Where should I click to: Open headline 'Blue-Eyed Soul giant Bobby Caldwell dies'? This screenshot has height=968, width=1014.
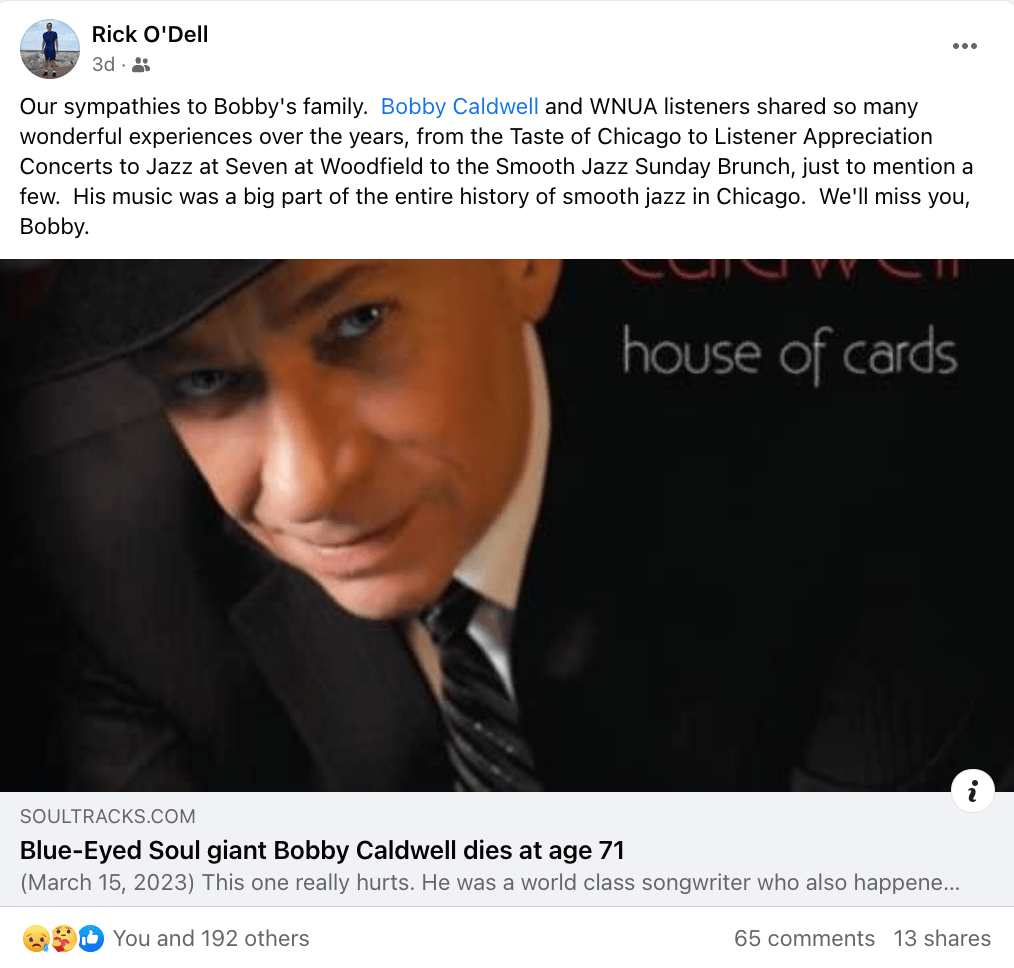pyautogui.click(x=322, y=850)
